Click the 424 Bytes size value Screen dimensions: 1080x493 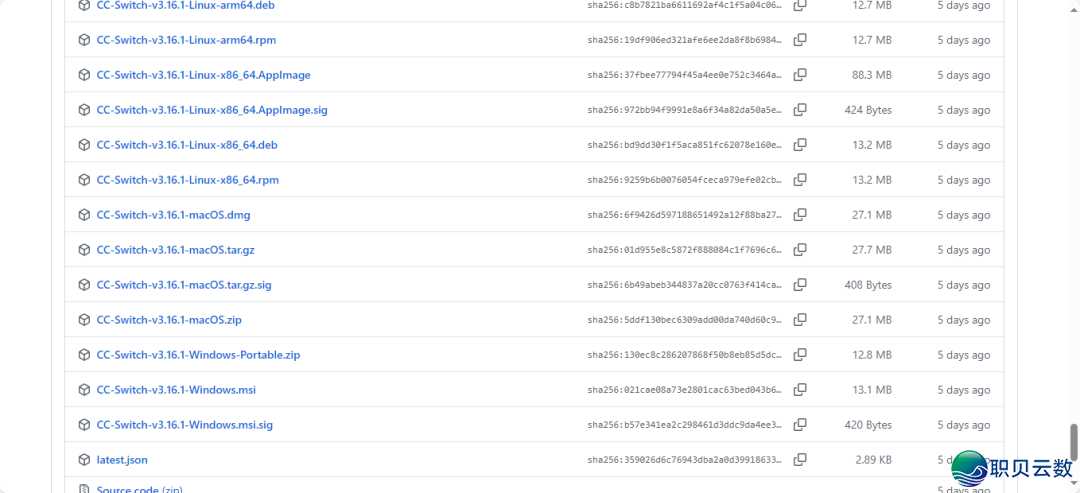(x=868, y=110)
